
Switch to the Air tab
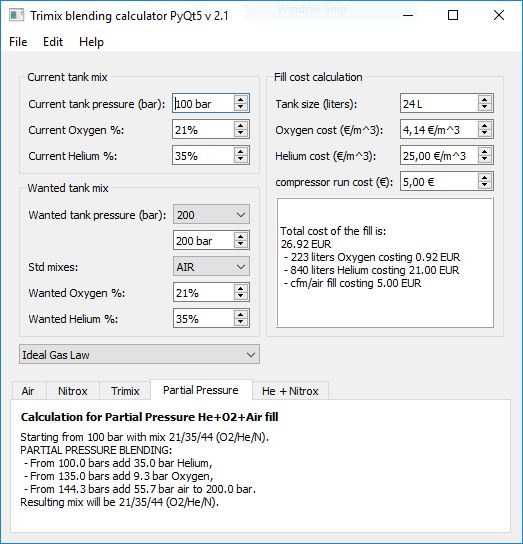point(28,391)
